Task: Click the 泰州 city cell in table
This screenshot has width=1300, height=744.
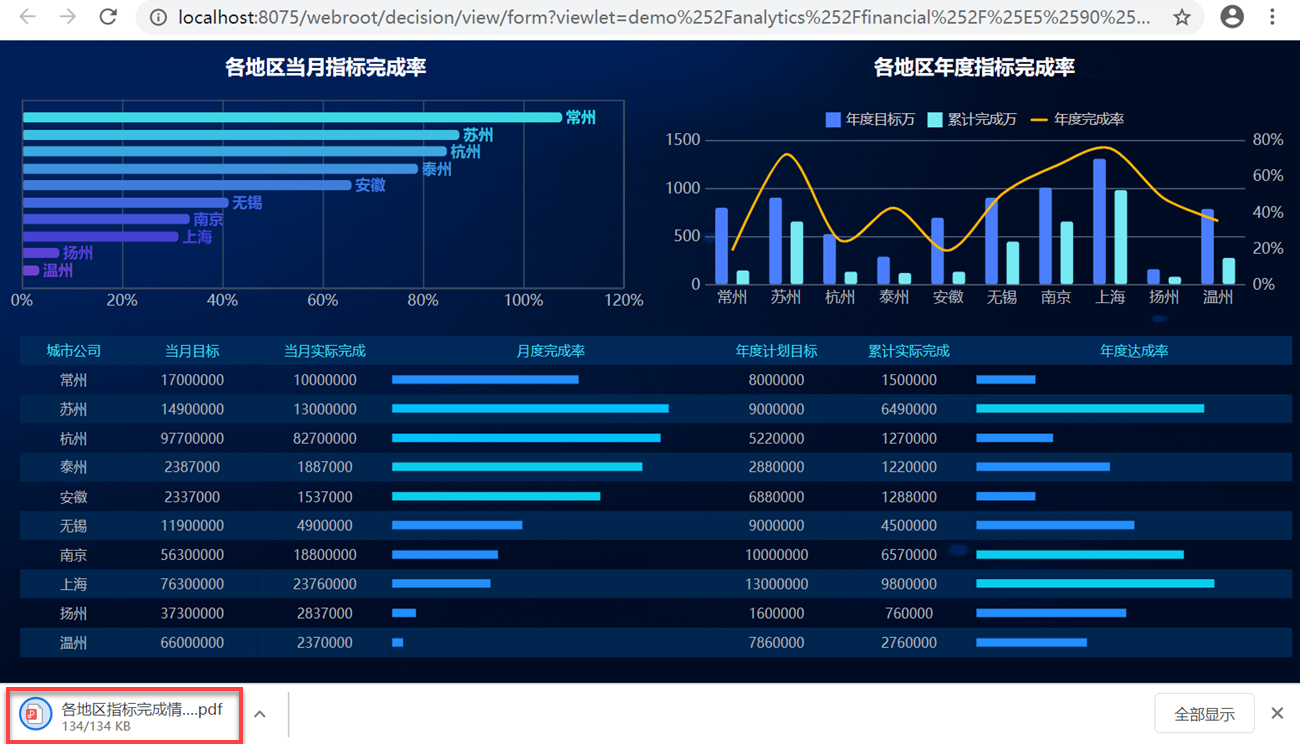Action: 73,467
